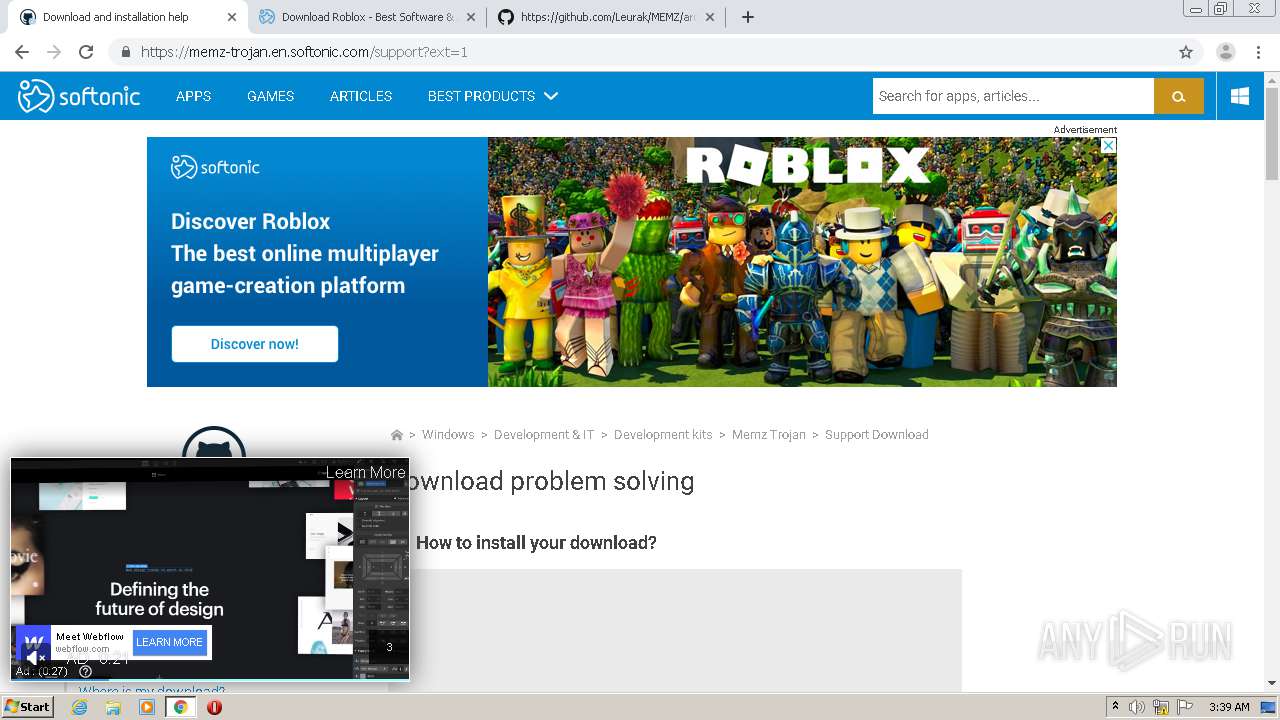Click the yellow search magnifier button
This screenshot has height=720, width=1280.
(x=1179, y=96)
